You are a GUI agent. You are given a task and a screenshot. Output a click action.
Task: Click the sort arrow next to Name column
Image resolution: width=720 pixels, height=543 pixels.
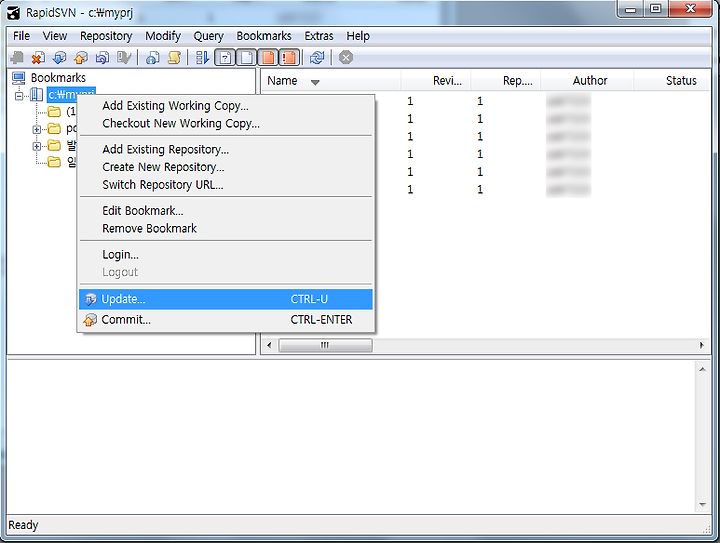315,83
